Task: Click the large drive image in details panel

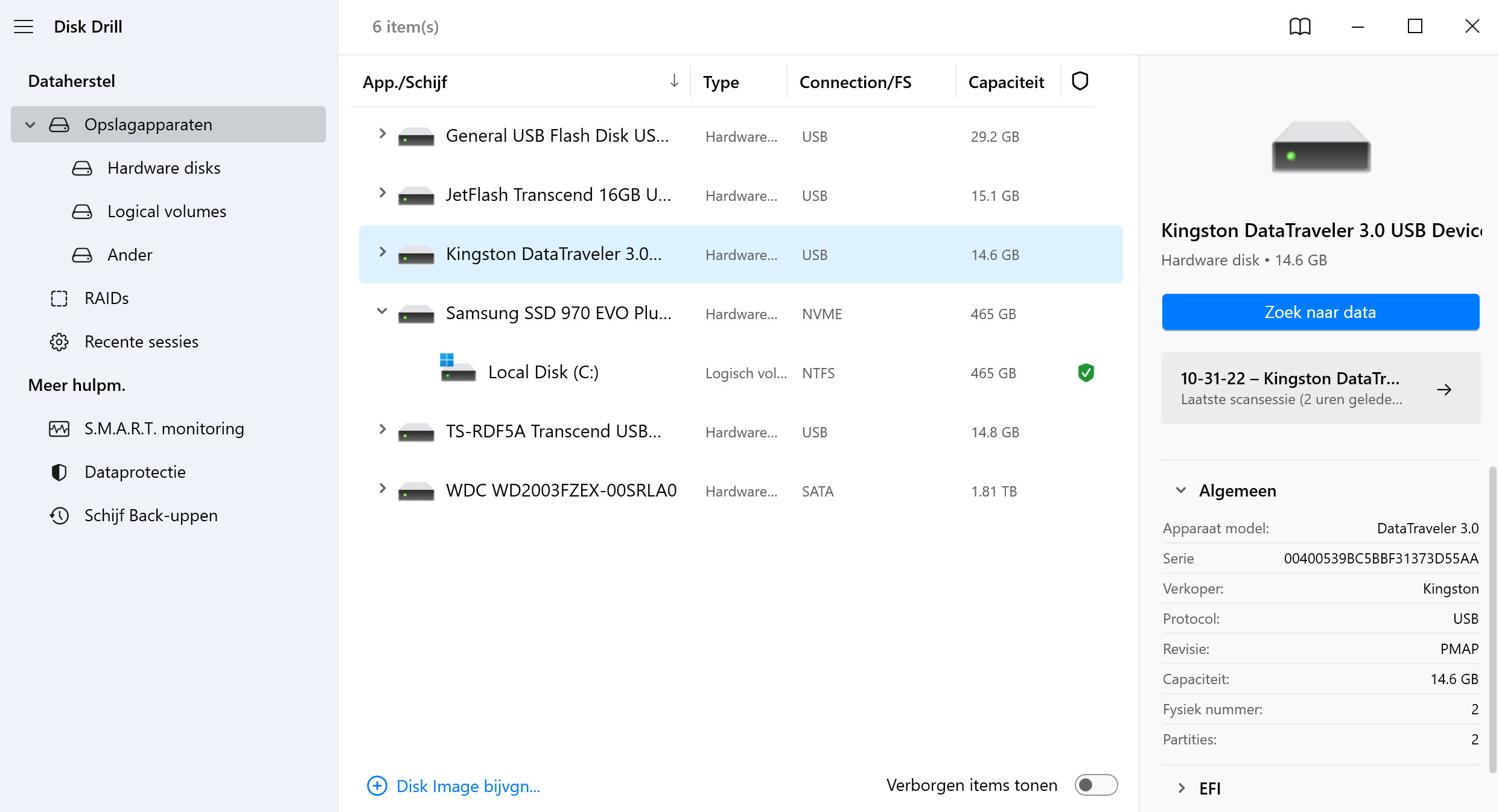Action: click(x=1321, y=147)
